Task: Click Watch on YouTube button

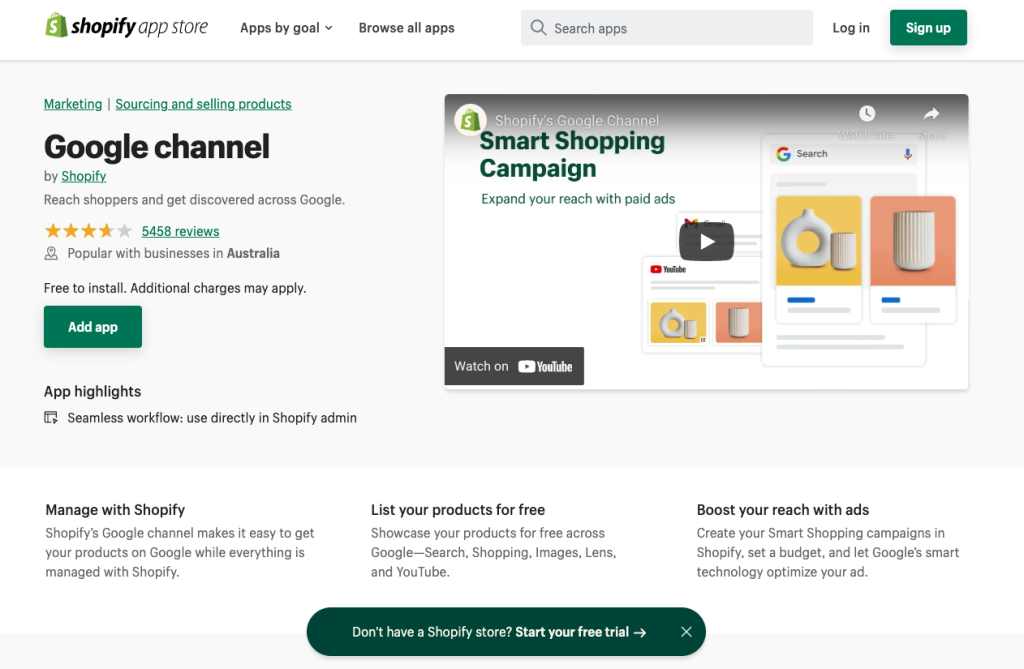Action: coord(514,366)
